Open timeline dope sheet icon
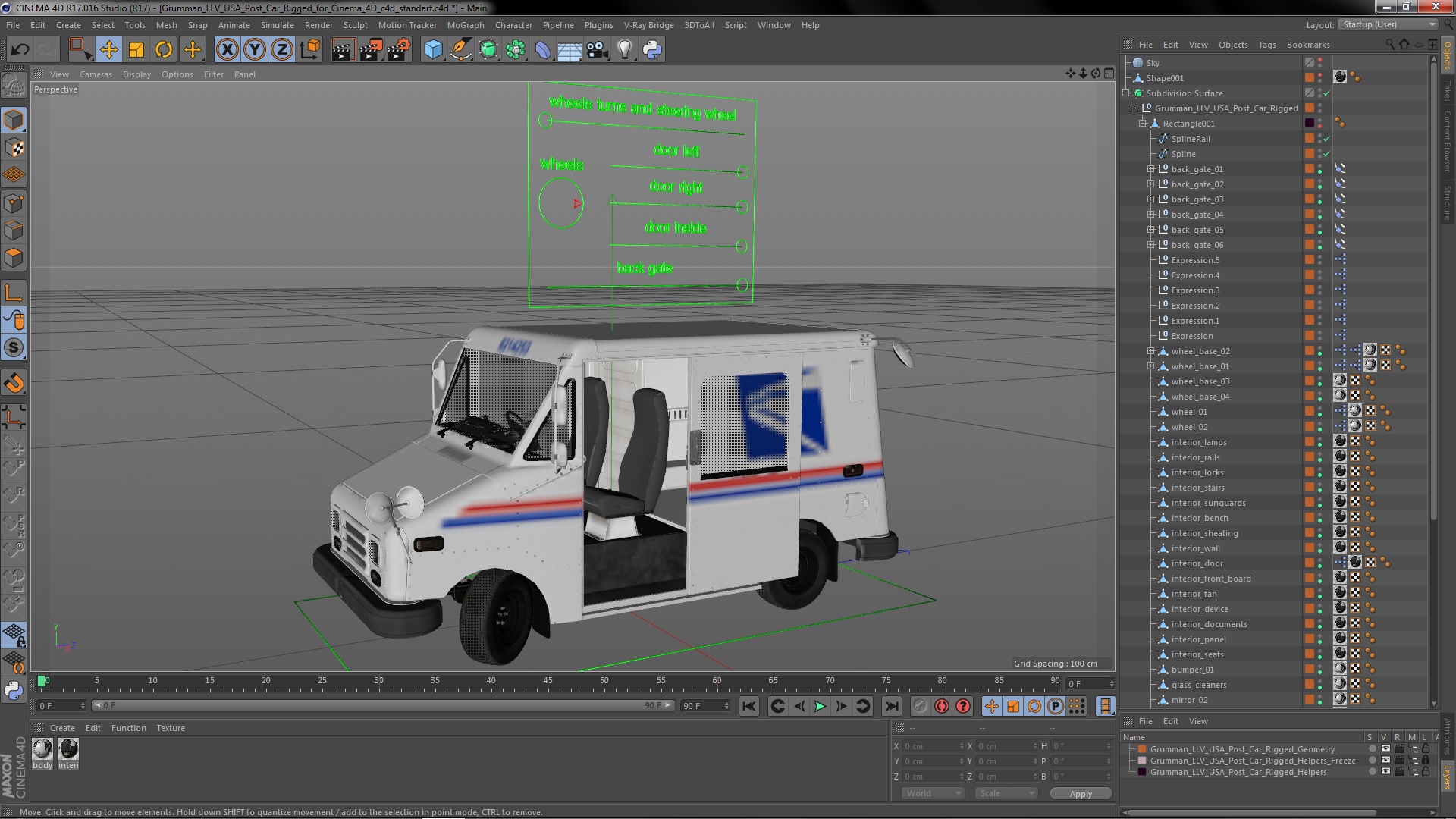Image resolution: width=1456 pixels, height=819 pixels. point(1106,706)
